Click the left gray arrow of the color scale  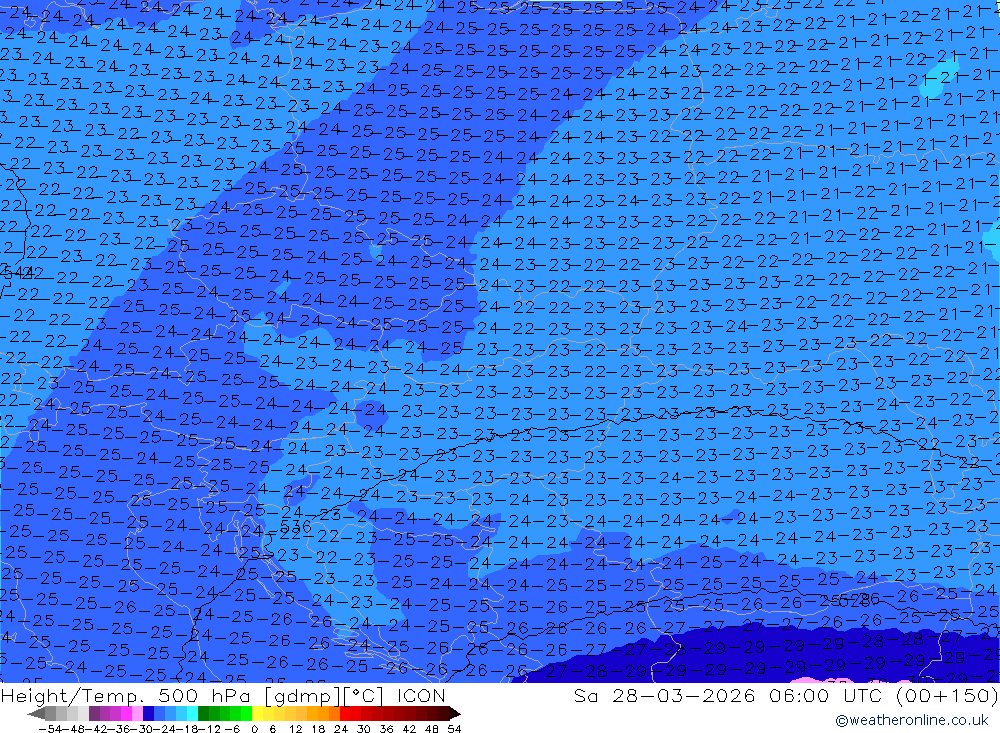[36, 713]
